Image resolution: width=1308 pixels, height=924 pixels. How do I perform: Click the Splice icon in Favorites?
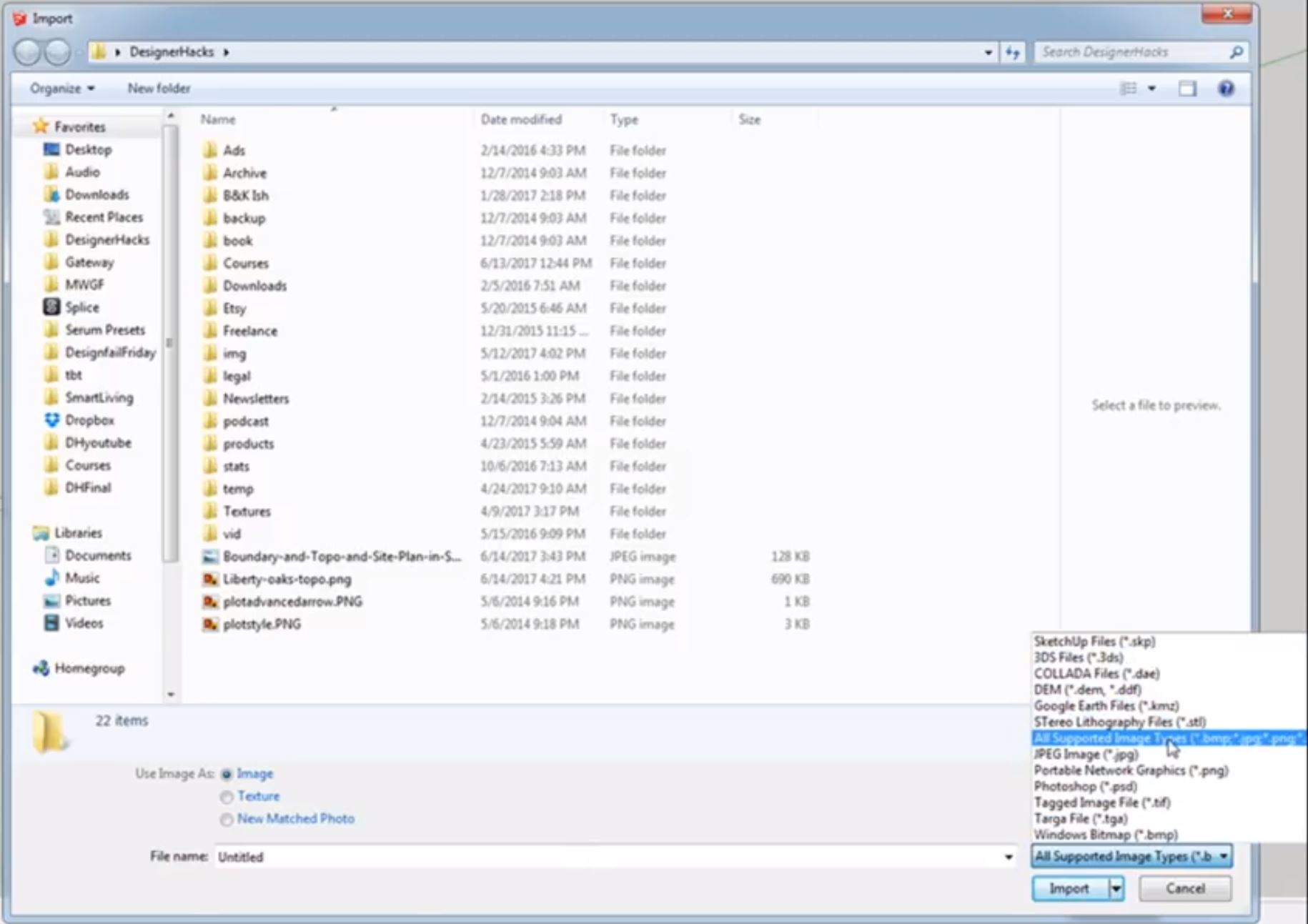tap(51, 307)
